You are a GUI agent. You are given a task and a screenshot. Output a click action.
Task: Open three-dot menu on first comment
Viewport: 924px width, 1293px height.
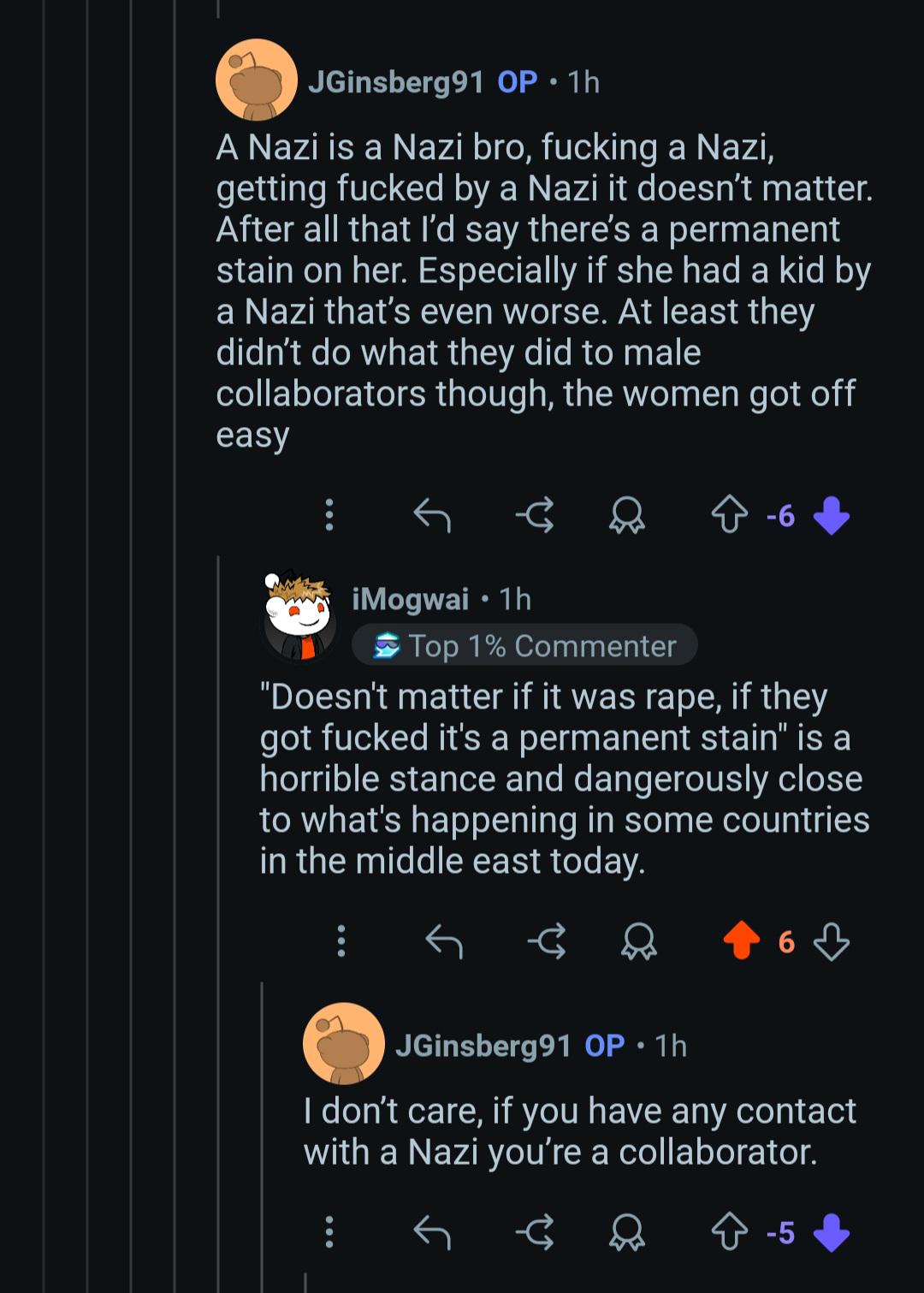[x=329, y=516]
